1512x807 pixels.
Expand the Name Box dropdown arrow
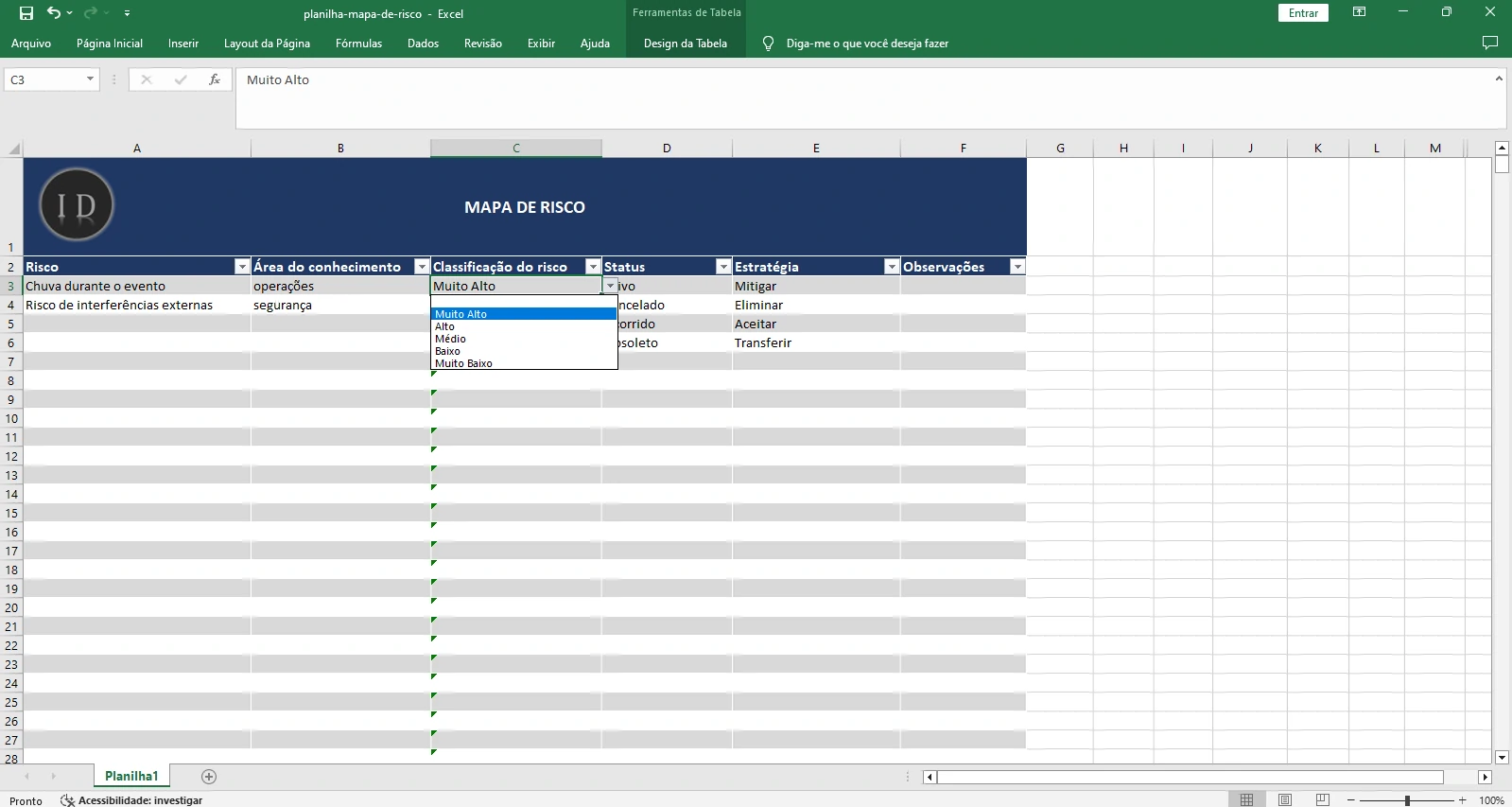point(90,80)
